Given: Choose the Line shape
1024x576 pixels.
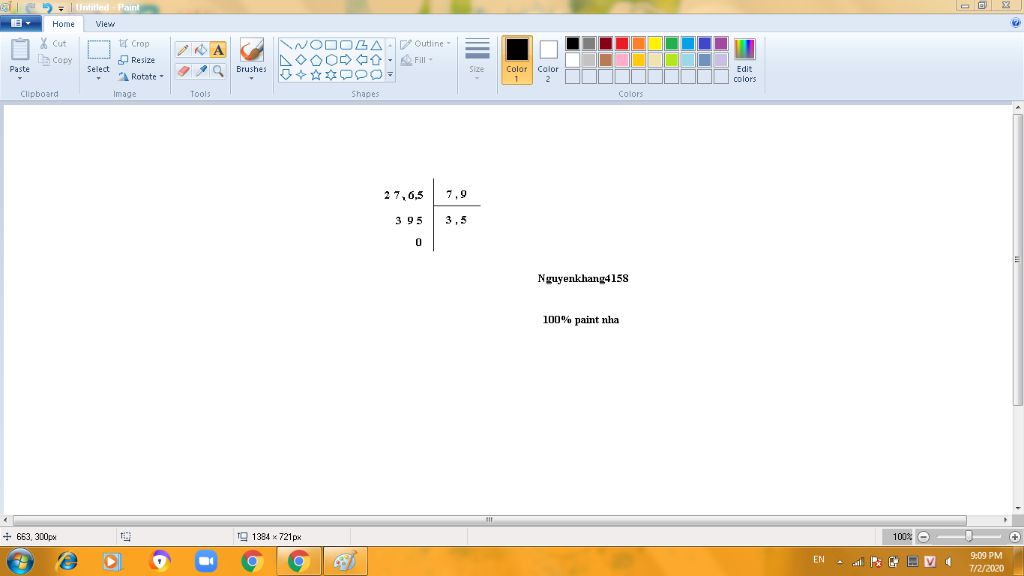Looking at the screenshot, I should 285,45.
